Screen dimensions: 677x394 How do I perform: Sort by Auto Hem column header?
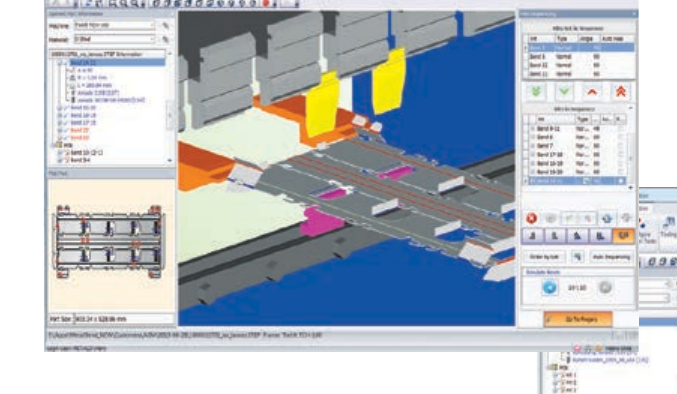616,39
